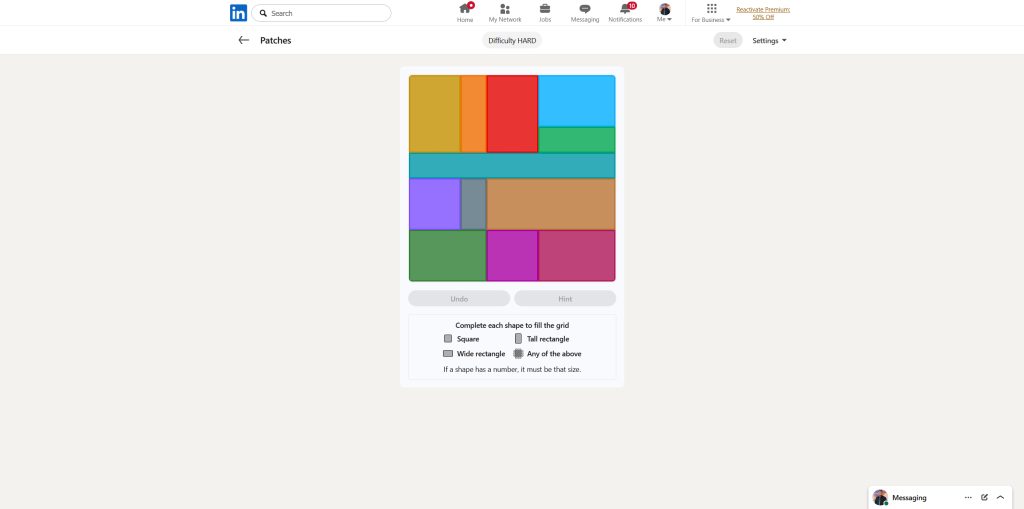Open the LinkedIn home logo
The height and width of the screenshot is (509, 1024).
[238, 13]
